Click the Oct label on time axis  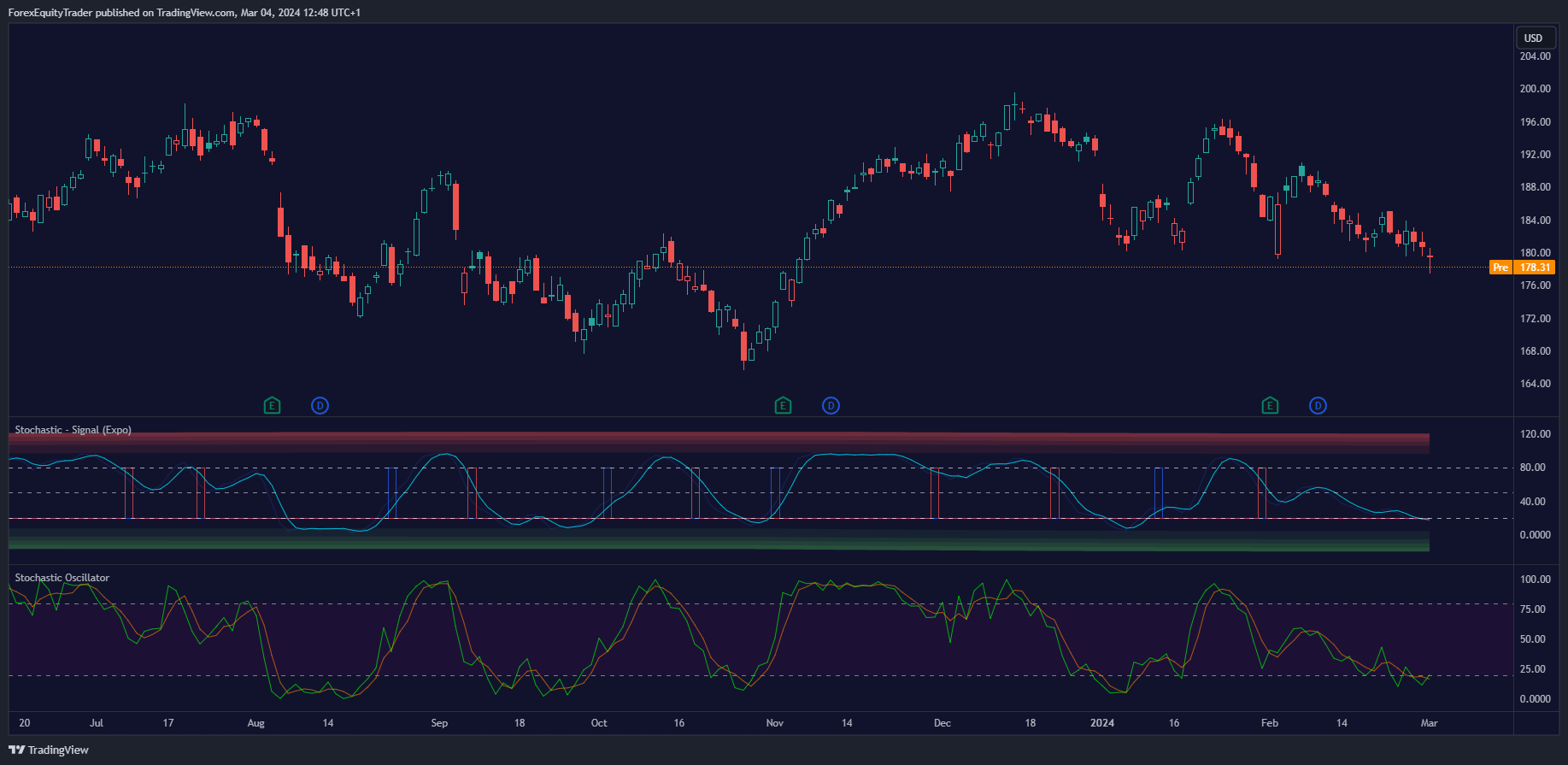(x=599, y=723)
